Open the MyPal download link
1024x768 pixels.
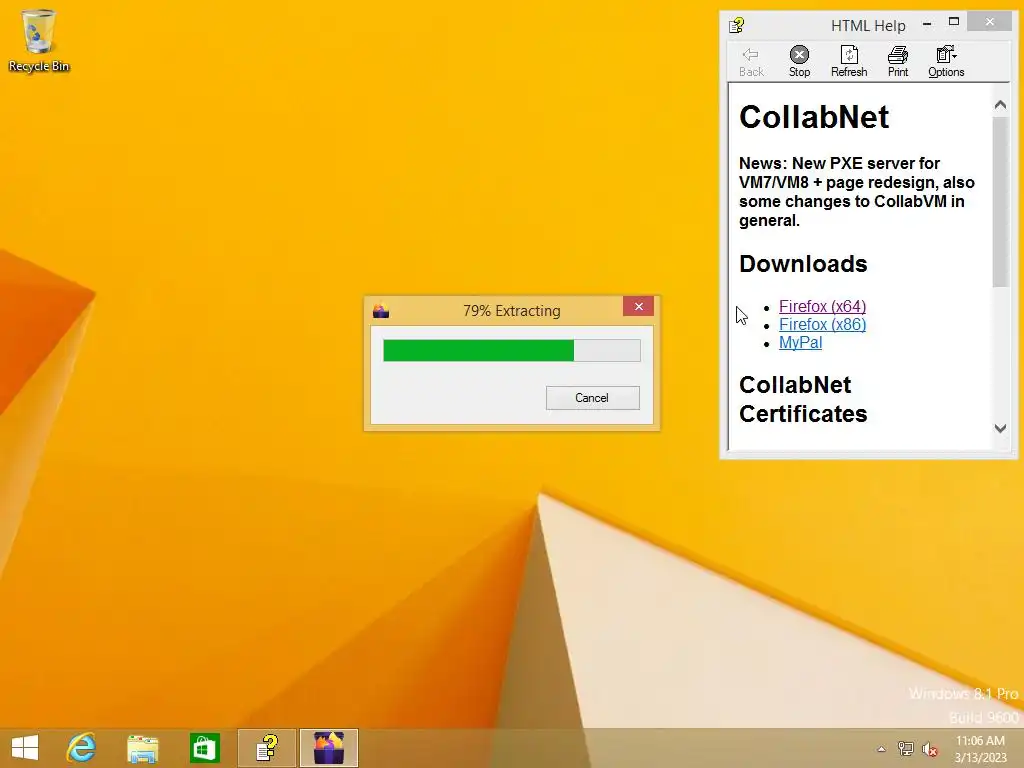click(x=800, y=343)
